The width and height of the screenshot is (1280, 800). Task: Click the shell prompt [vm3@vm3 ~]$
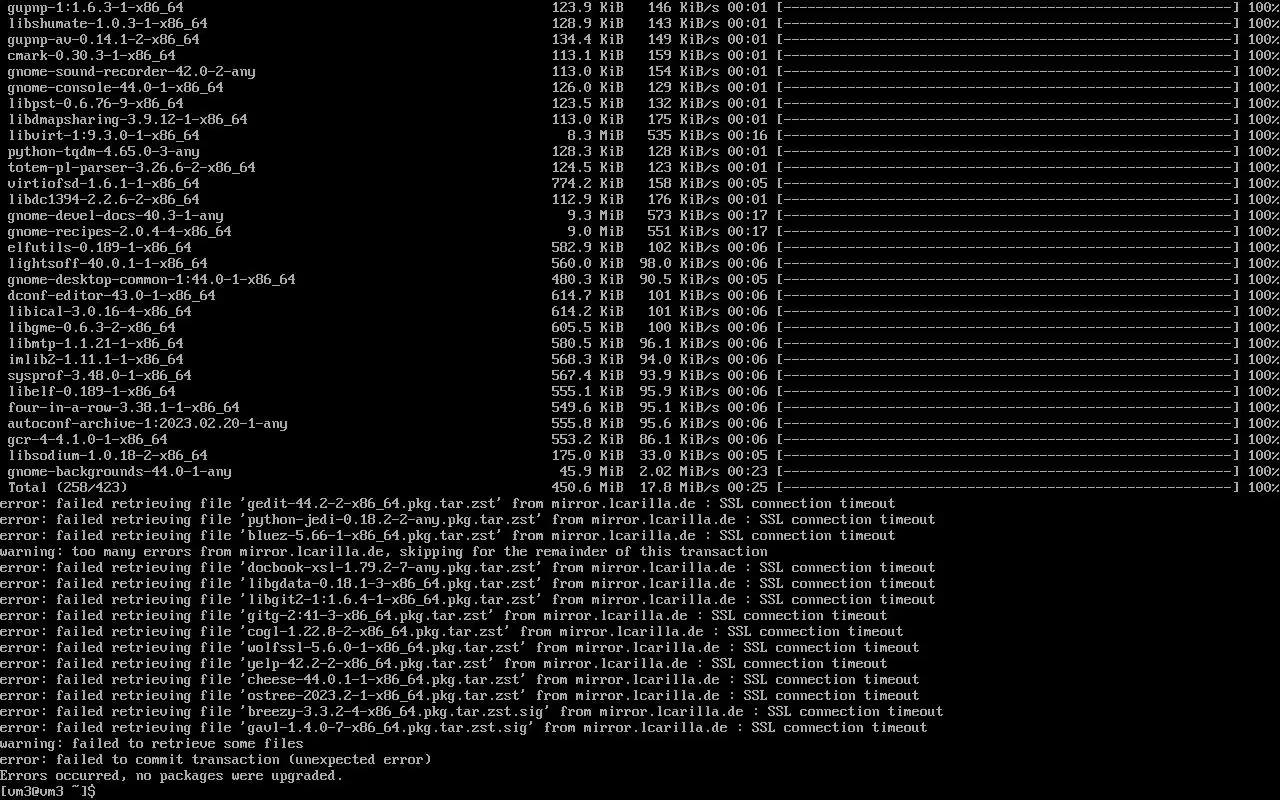(48, 791)
